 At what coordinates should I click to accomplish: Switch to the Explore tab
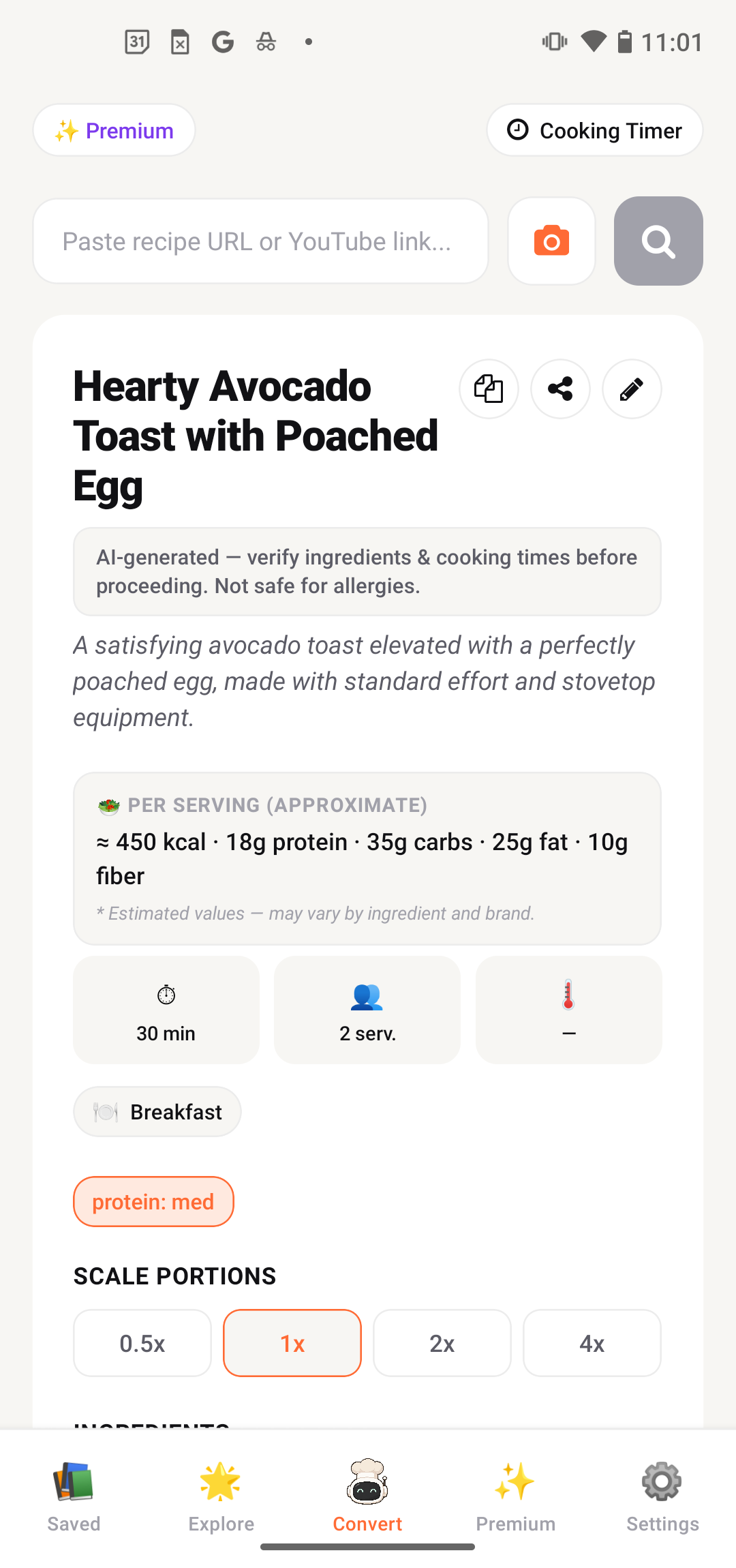(221, 1496)
